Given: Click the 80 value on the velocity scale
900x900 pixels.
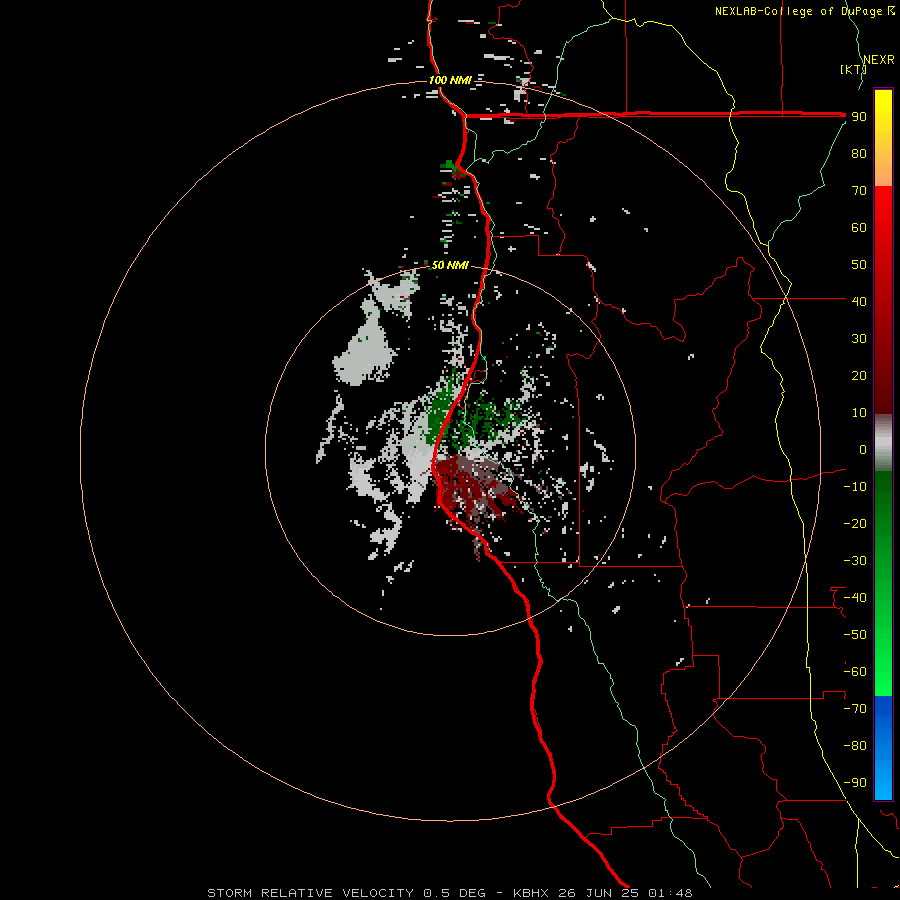Looking at the screenshot, I should click(859, 154).
